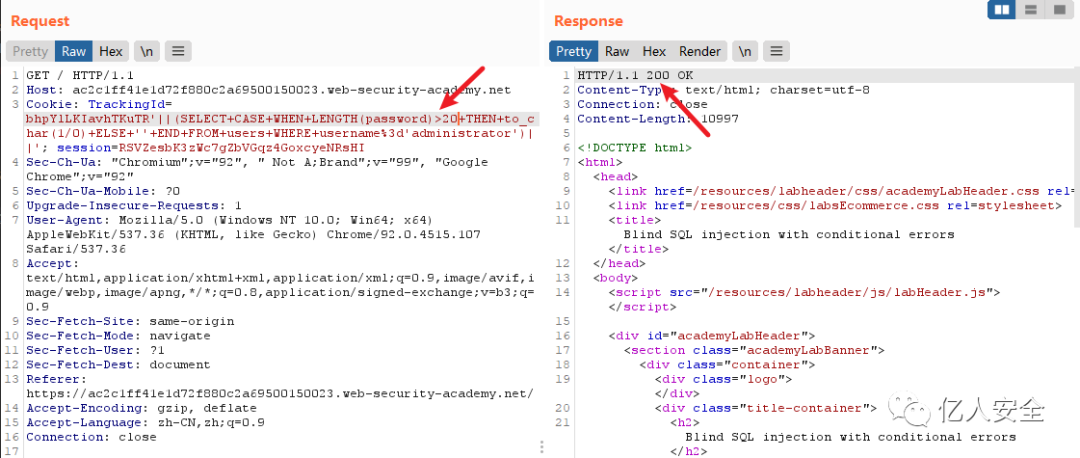Open Response hamburger options menu
The height and width of the screenshot is (458, 1080).
pyautogui.click(x=776, y=51)
